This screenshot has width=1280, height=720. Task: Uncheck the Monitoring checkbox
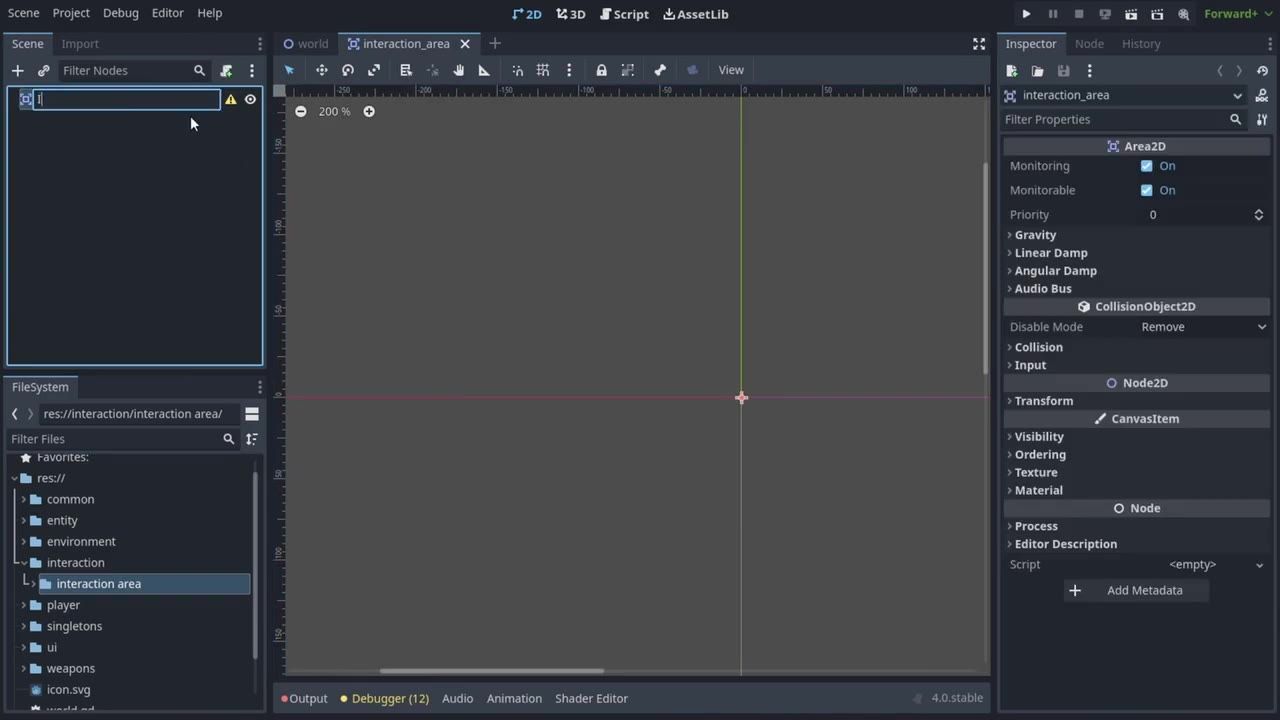point(1147,166)
